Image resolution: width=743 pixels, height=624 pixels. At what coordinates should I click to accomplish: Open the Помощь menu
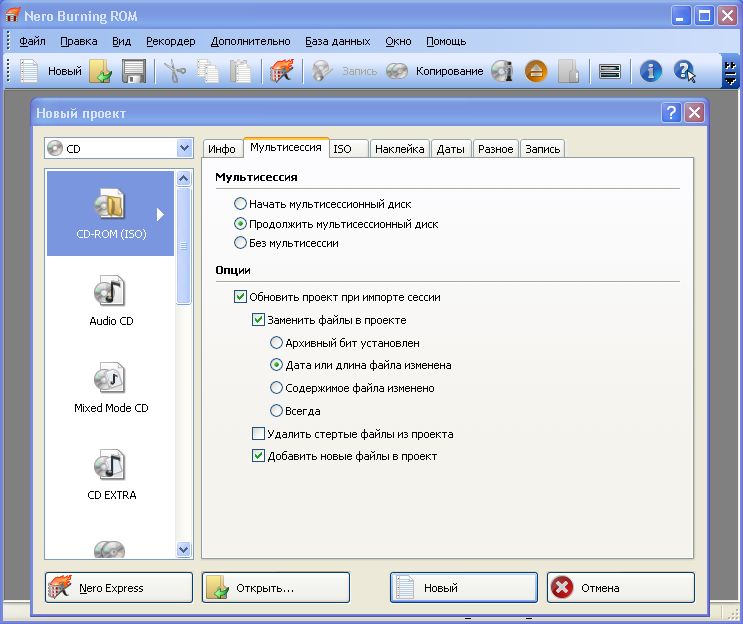point(446,41)
